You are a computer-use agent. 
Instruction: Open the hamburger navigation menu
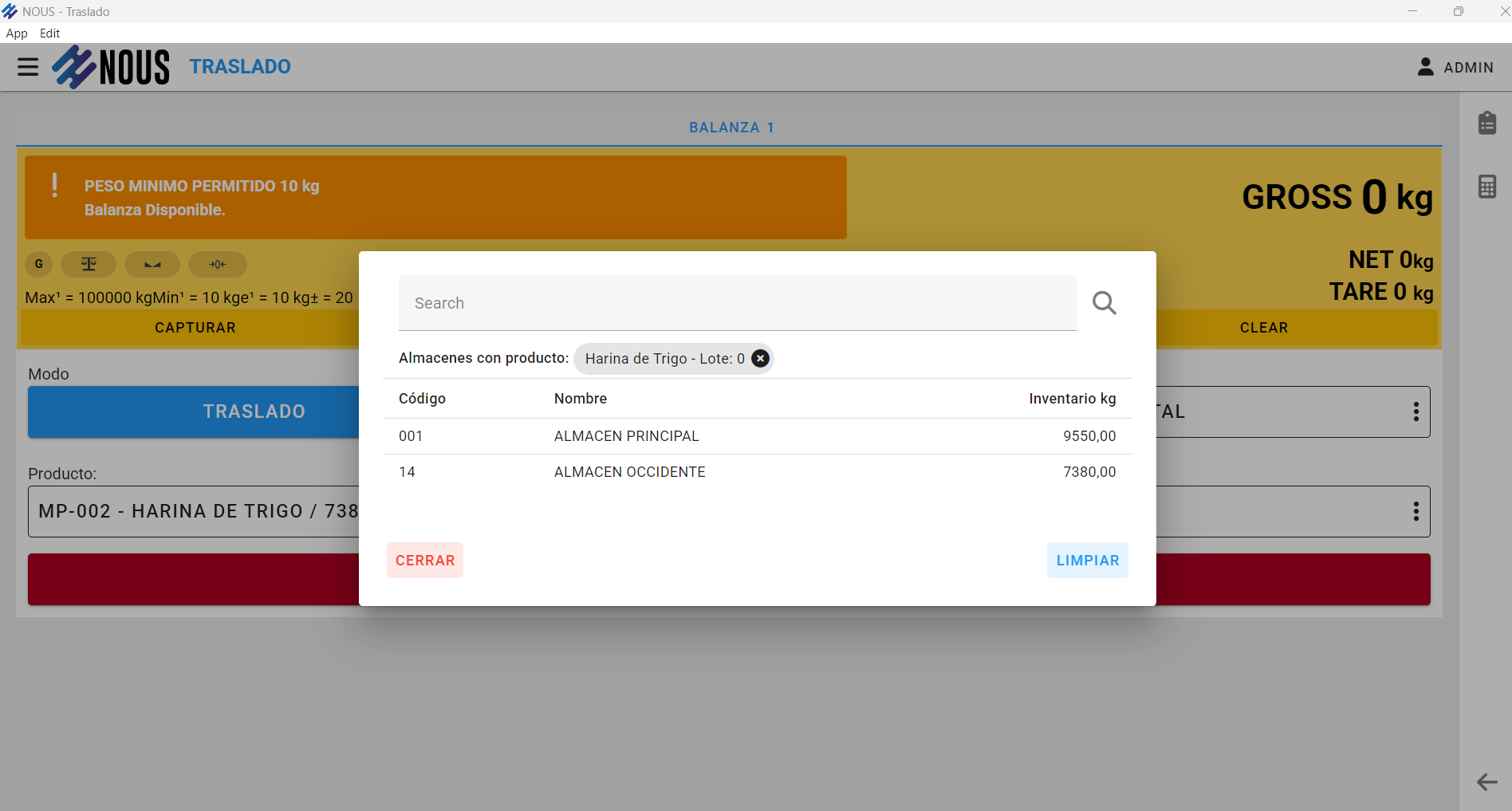tap(28, 67)
